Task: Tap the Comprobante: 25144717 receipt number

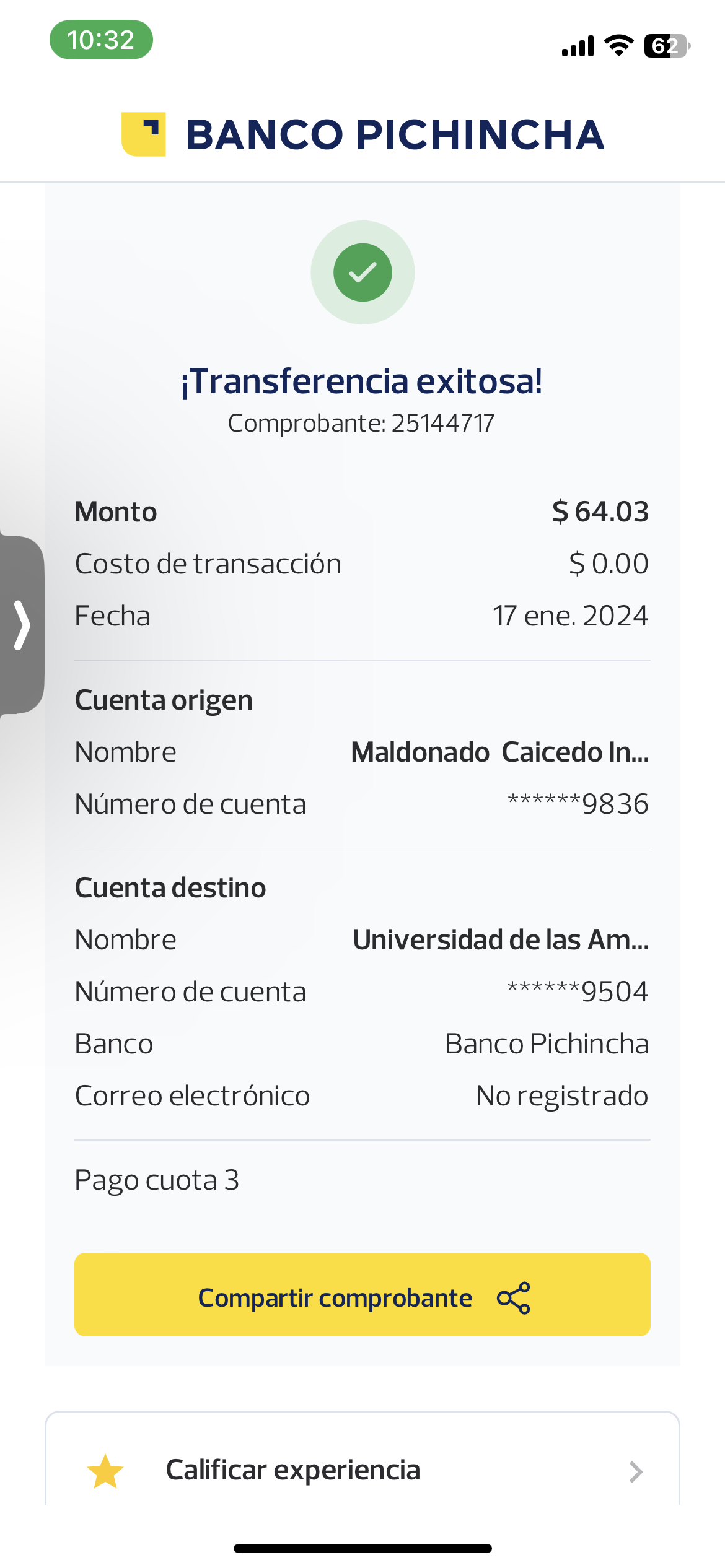Action: 361,423
